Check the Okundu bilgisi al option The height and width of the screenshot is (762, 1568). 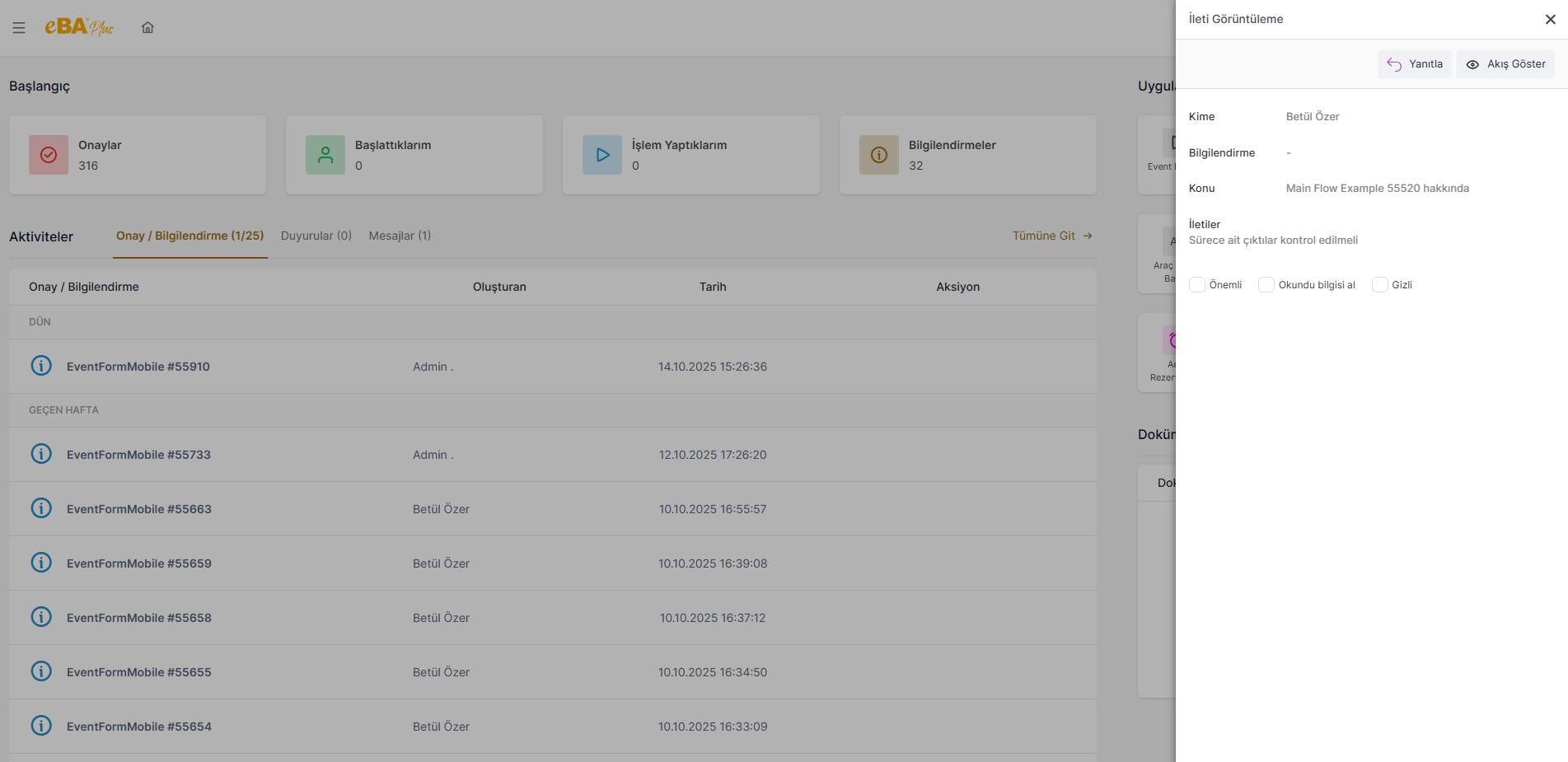pyautogui.click(x=1266, y=285)
